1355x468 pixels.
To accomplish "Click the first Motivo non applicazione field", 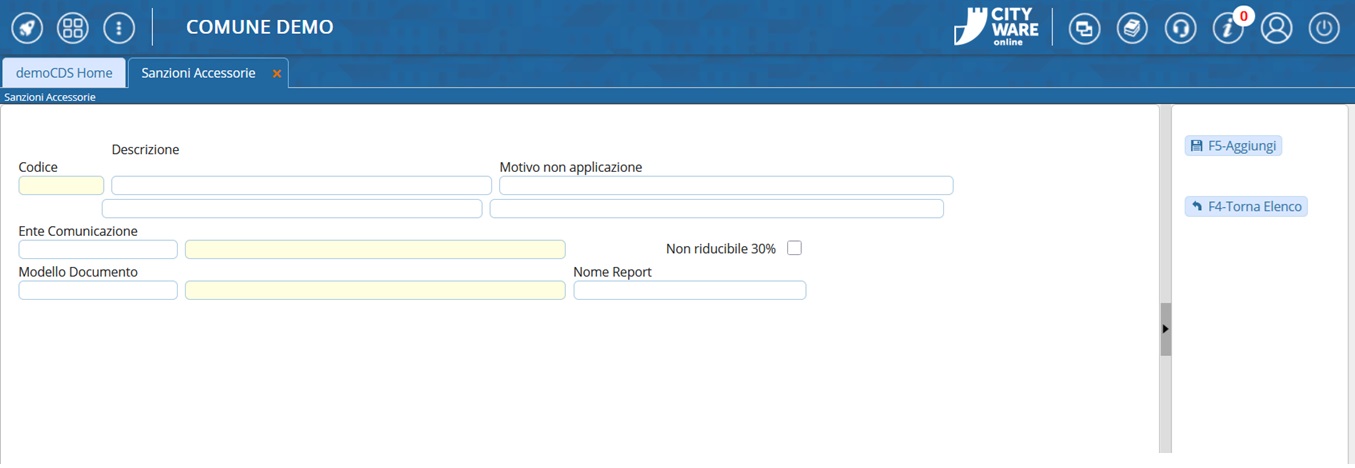I will pyautogui.click(x=725, y=185).
